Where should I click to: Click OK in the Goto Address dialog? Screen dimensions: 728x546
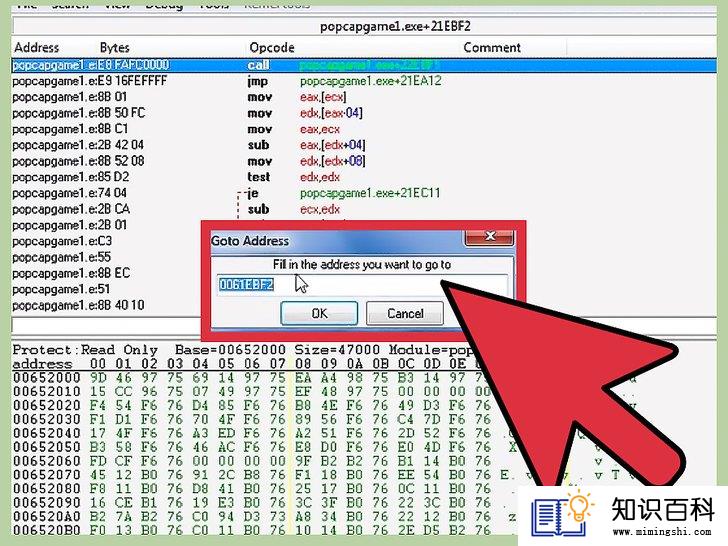pyautogui.click(x=319, y=313)
